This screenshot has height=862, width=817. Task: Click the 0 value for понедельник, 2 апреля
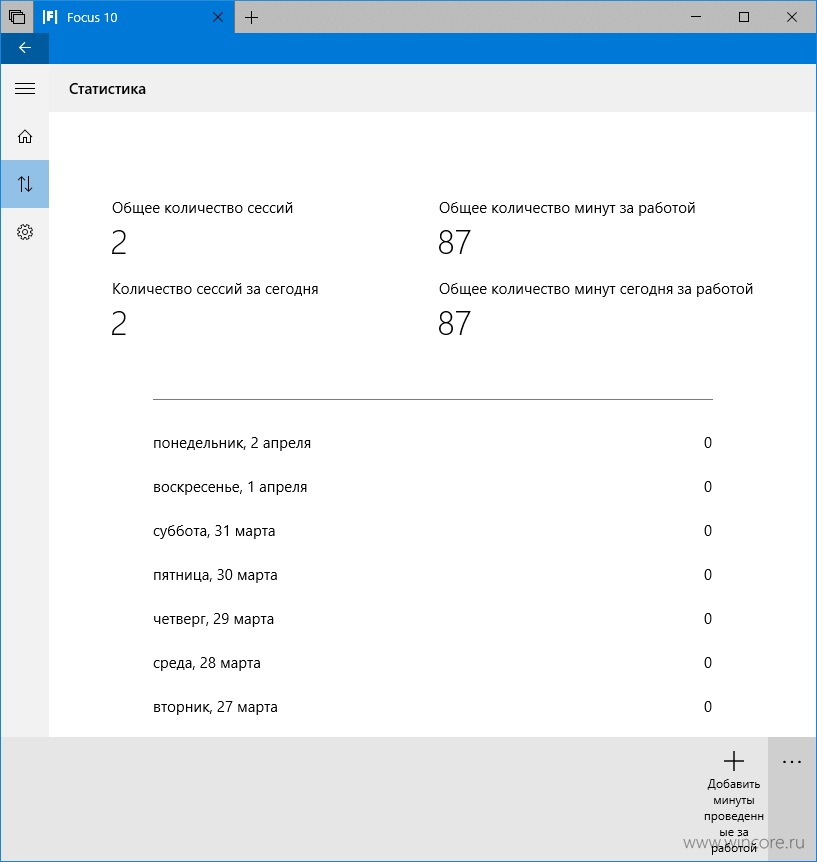coord(708,443)
